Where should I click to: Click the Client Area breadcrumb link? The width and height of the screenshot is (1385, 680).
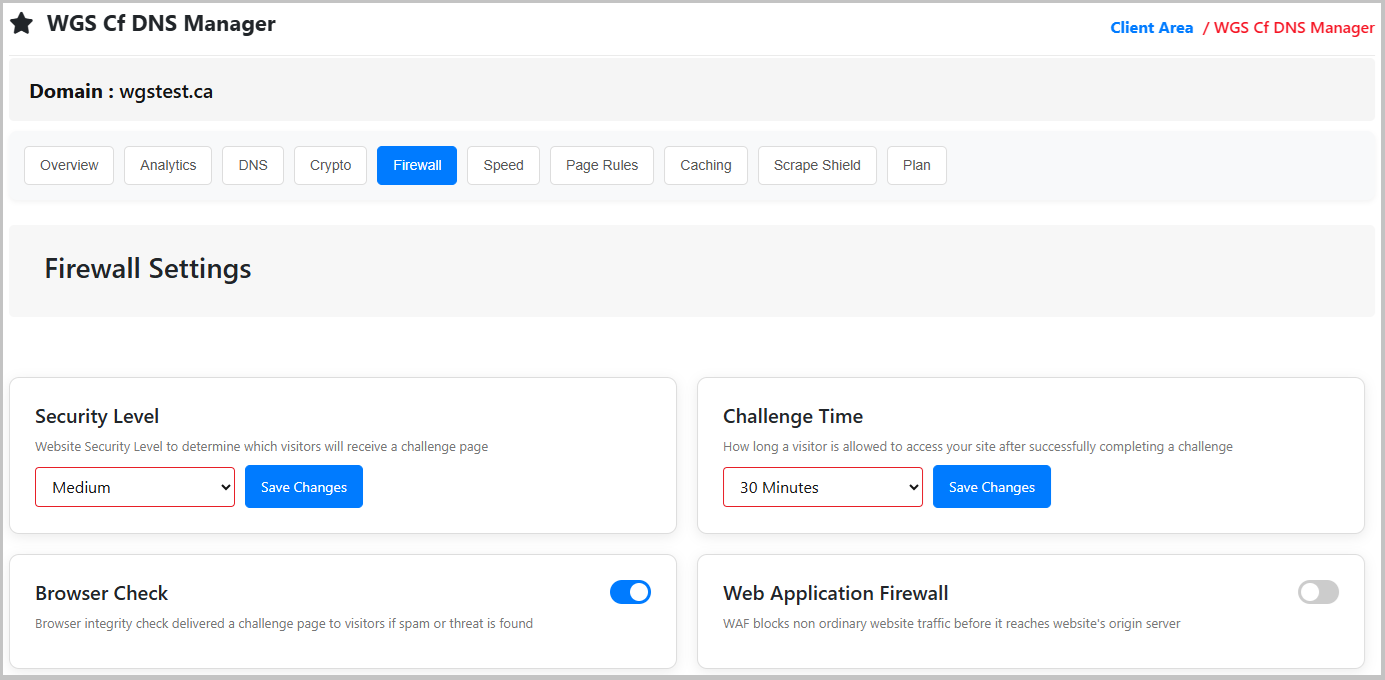1151,28
